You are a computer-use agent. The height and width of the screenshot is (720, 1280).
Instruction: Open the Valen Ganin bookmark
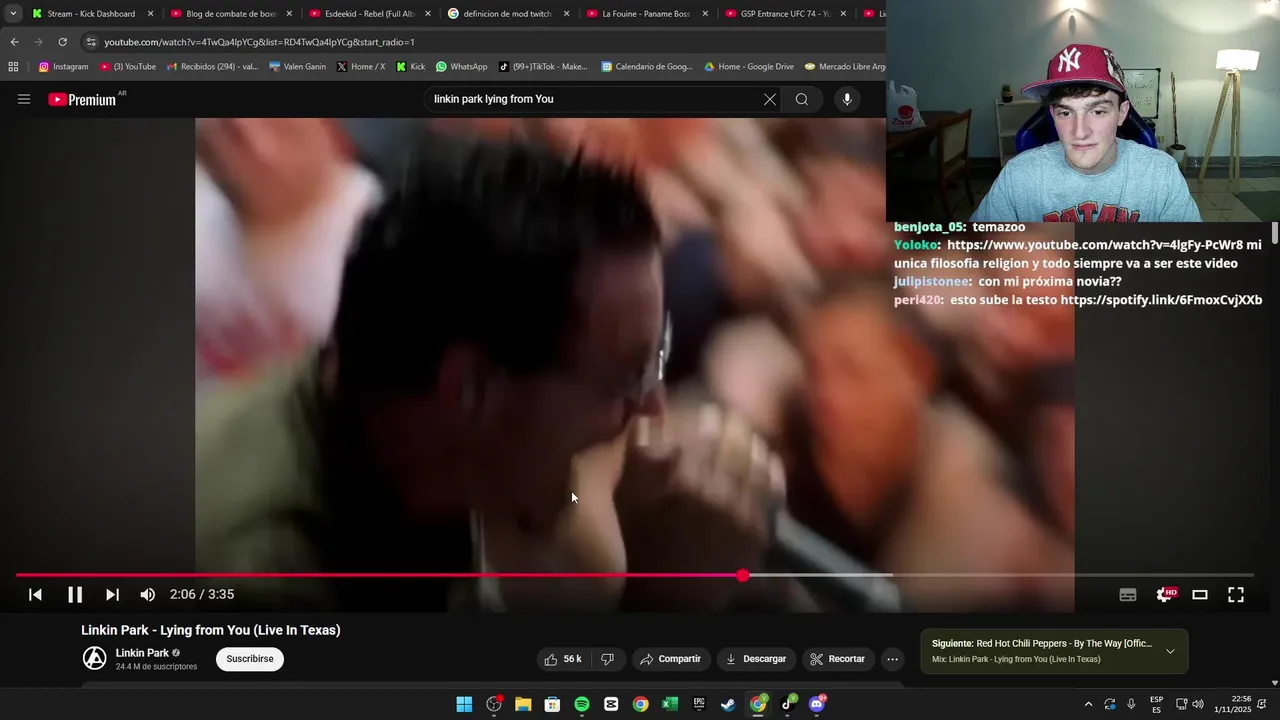coord(297,67)
